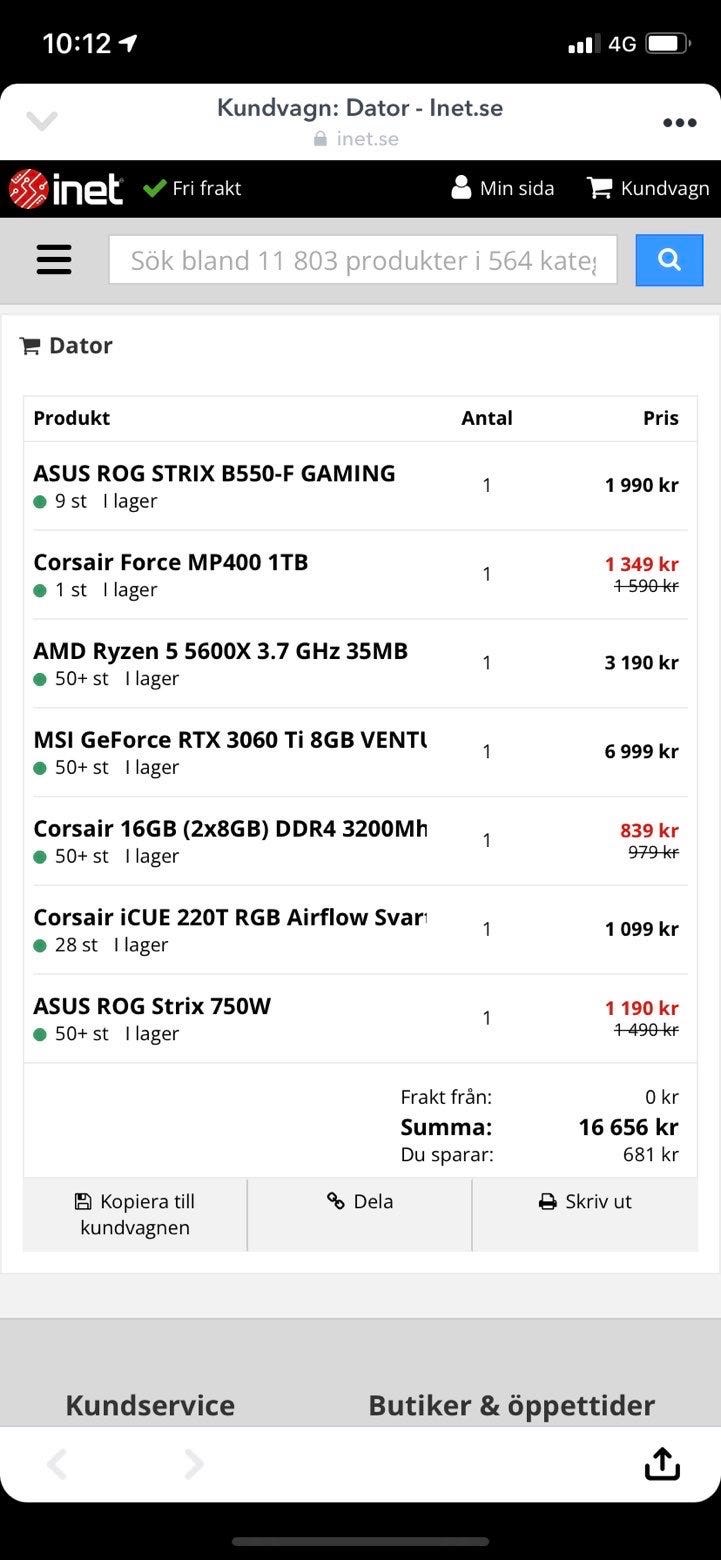721x1560 pixels.
Task: Expand the Kundservice footer section
Action: (150, 1405)
